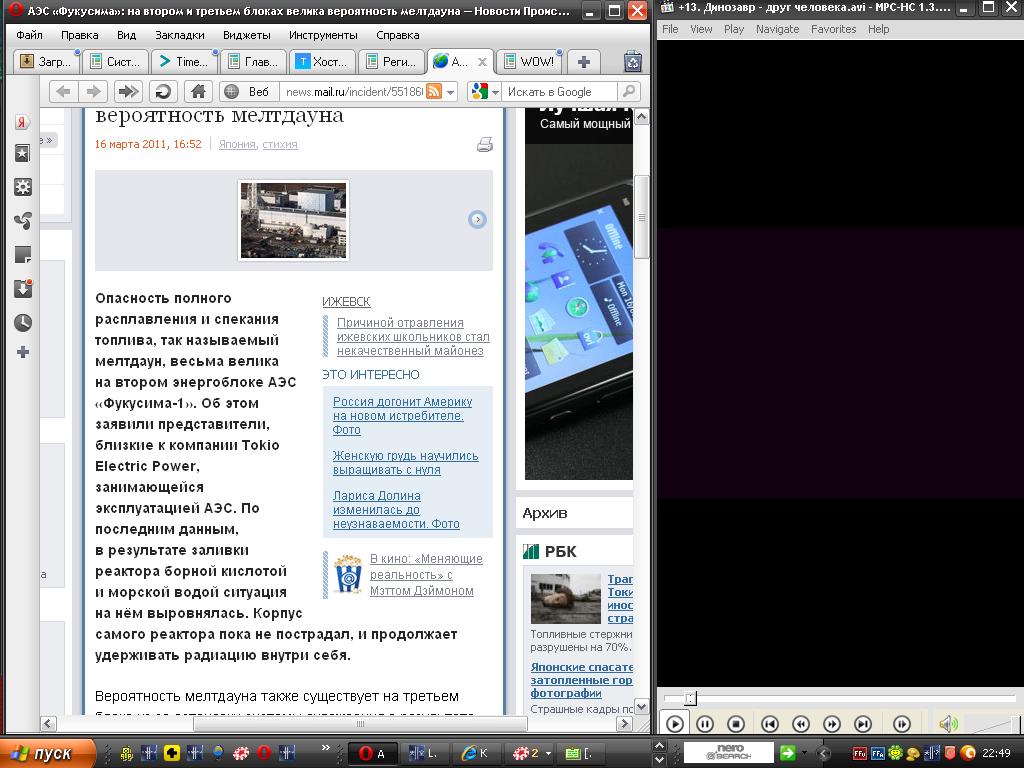Switch to the WOW! tab
Image resolution: width=1024 pixels, height=768 pixels.
click(x=528, y=62)
